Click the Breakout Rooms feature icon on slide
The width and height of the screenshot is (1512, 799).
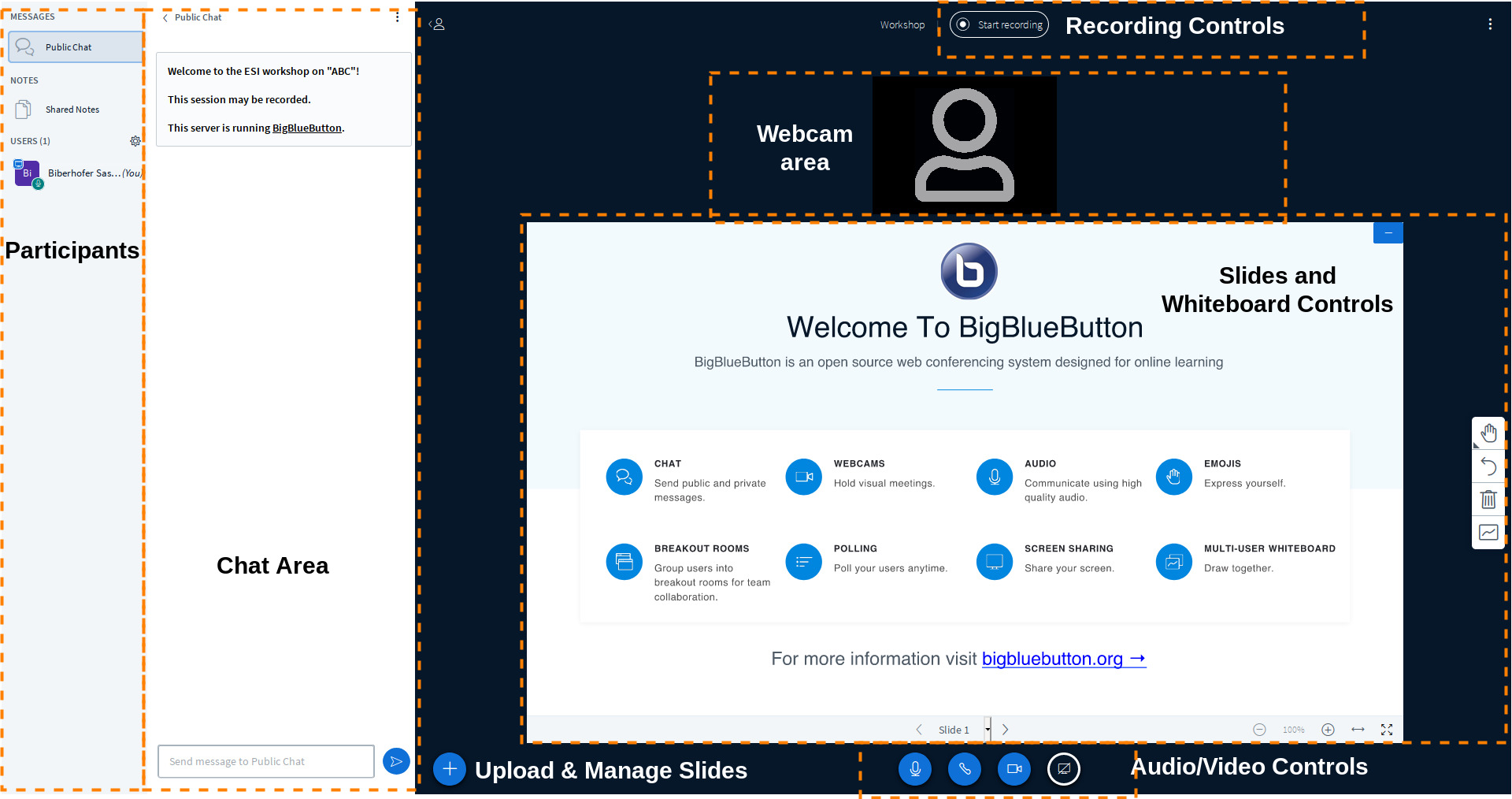click(624, 562)
